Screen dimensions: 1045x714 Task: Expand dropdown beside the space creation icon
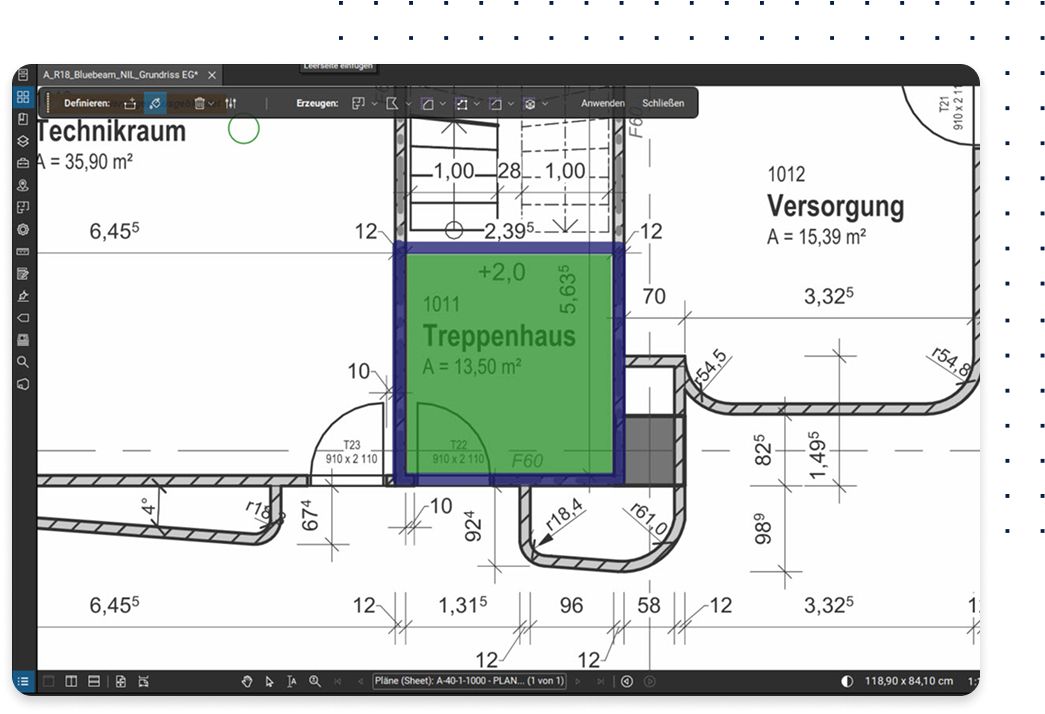[374, 103]
